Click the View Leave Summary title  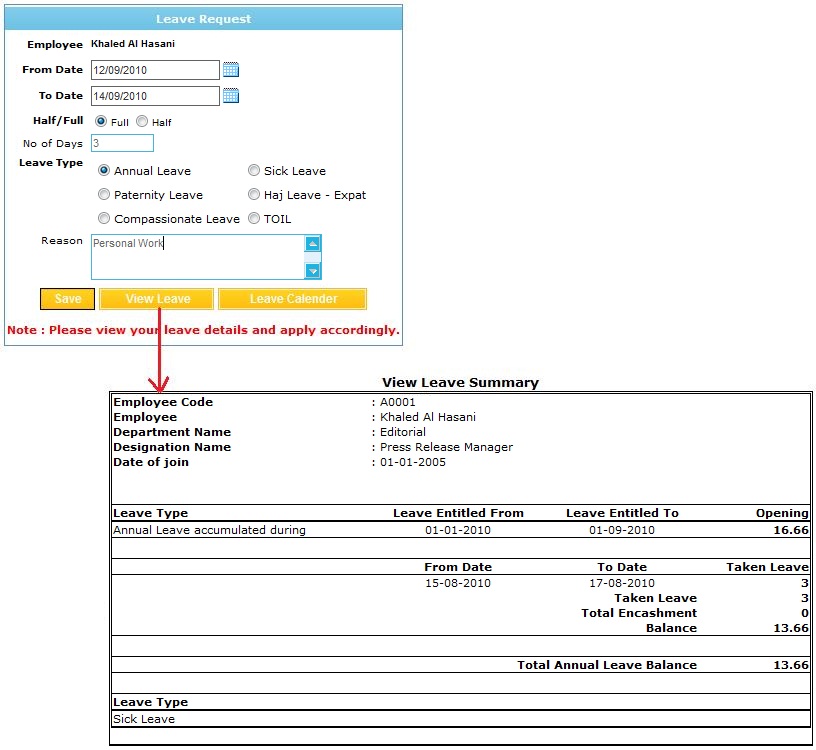tap(460, 383)
